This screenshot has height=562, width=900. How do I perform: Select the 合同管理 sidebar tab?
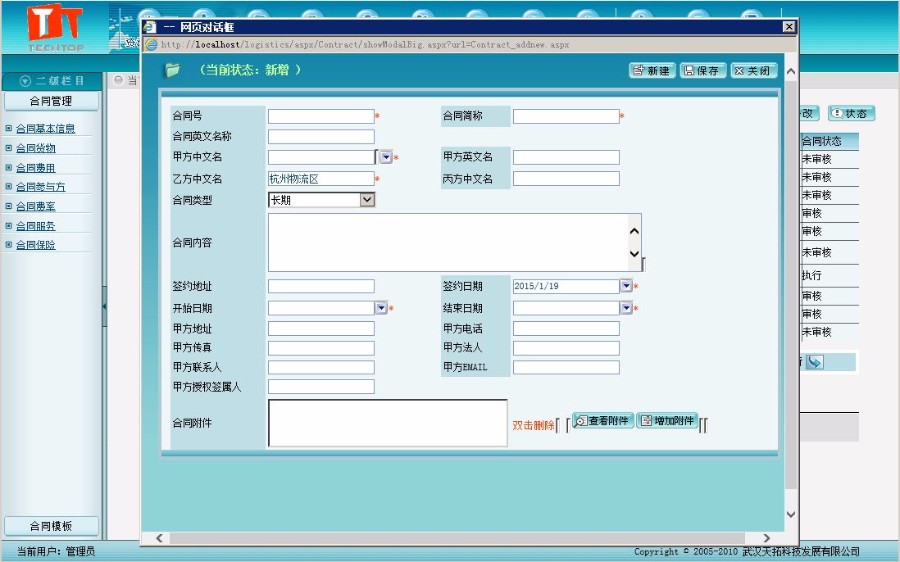pos(51,101)
